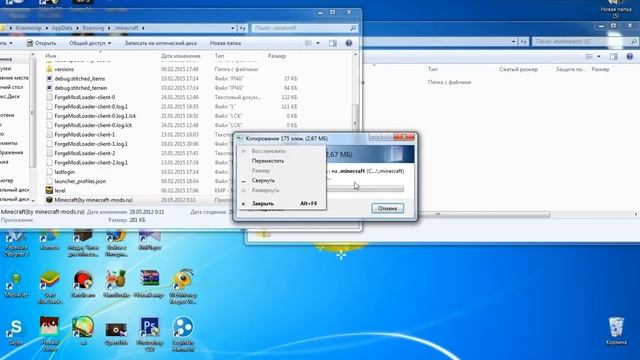Viewport: 640px width, 360px height.
Task: Select the Папка с файлами row in archive window
Action: pos(449,82)
